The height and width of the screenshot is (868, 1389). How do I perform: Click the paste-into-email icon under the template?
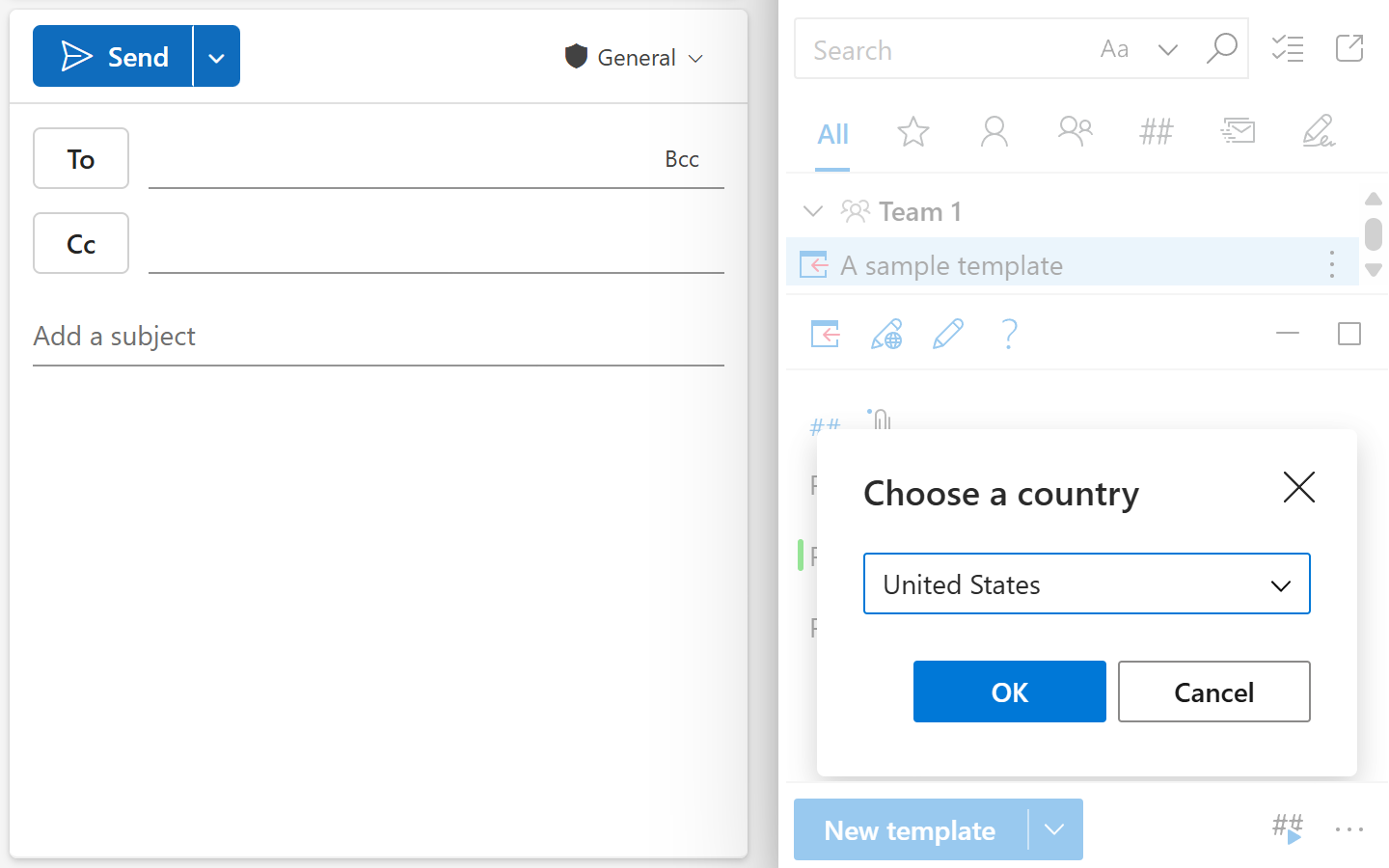(825, 334)
